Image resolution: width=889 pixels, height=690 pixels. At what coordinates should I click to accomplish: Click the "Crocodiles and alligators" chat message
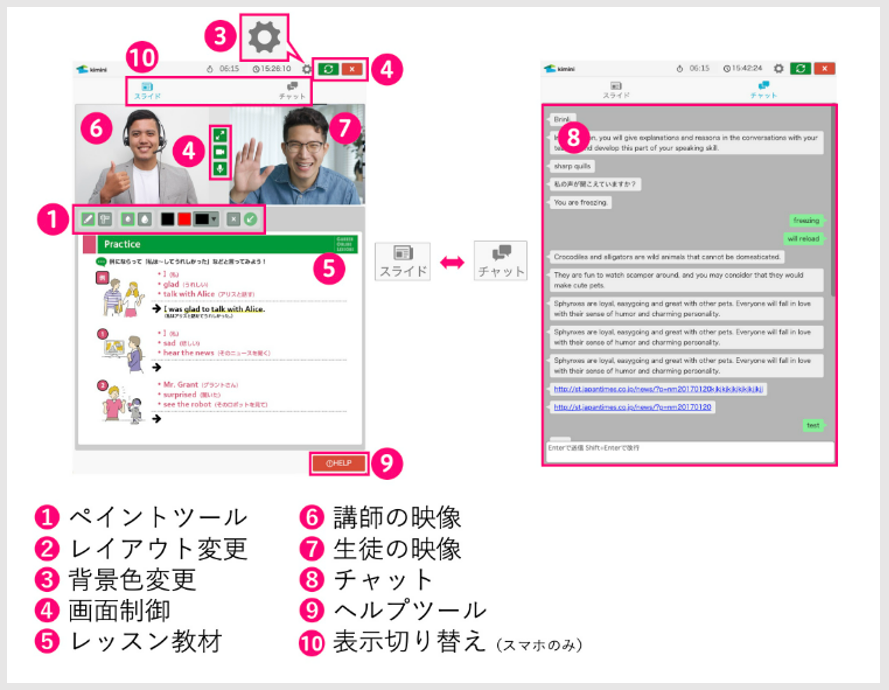point(667,257)
